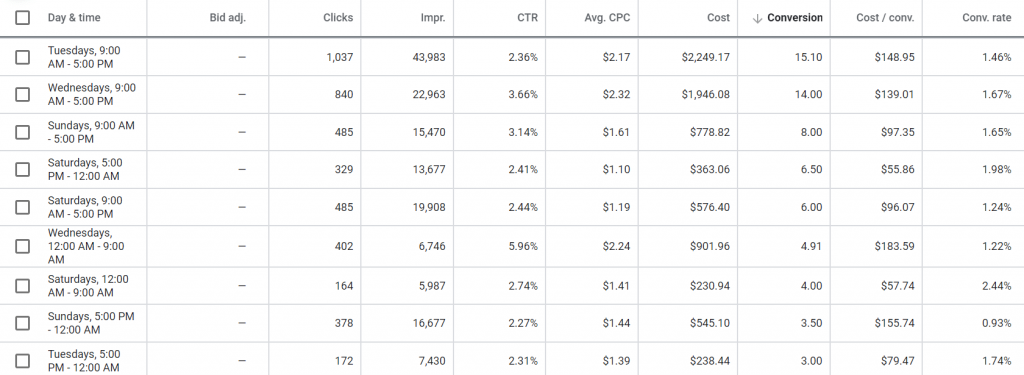This screenshot has width=1024, height=375.
Task: Click the Day & time column header
Action: point(74,18)
